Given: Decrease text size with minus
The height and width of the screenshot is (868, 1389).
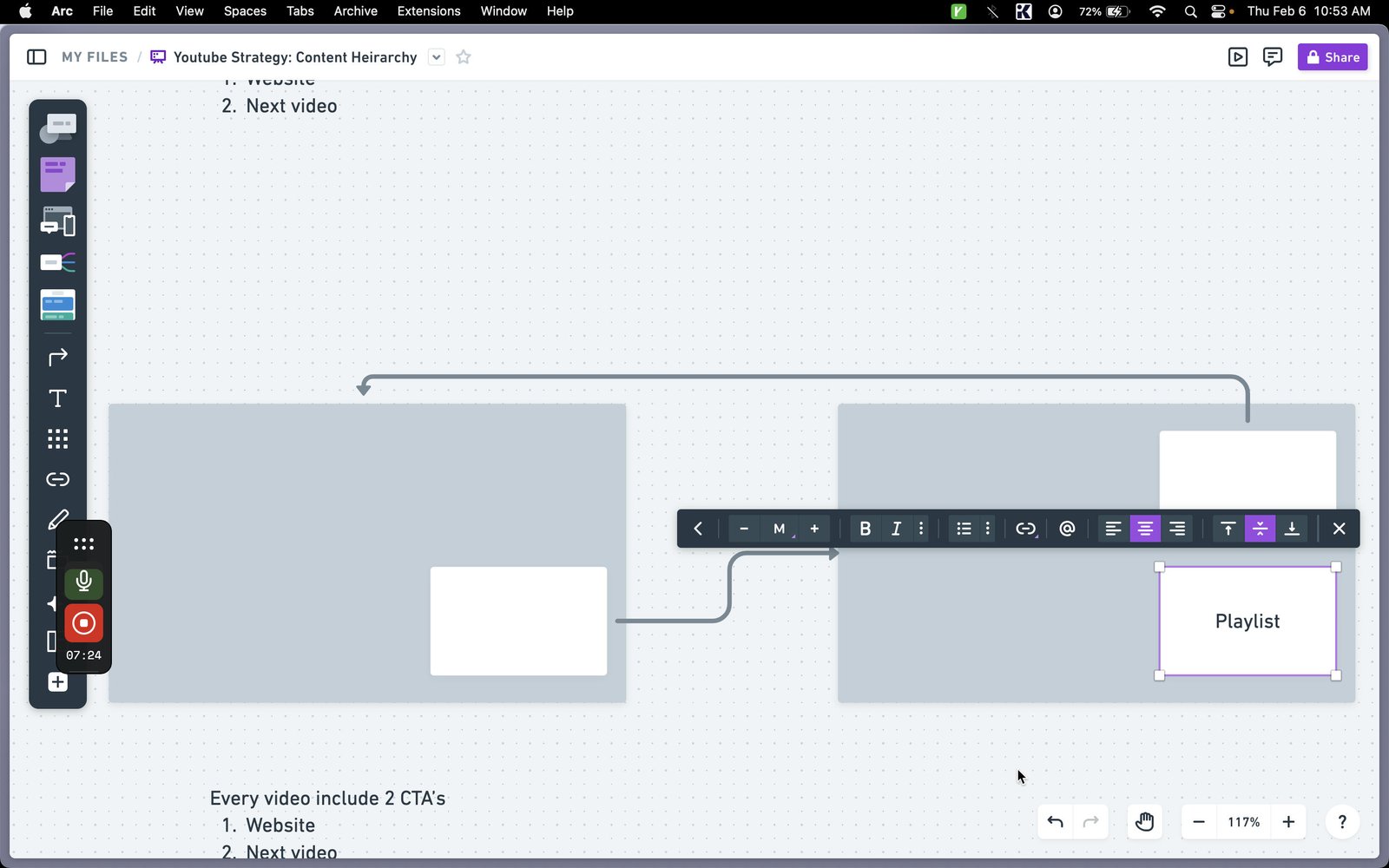Looking at the screenshot, I should point(744,529).
